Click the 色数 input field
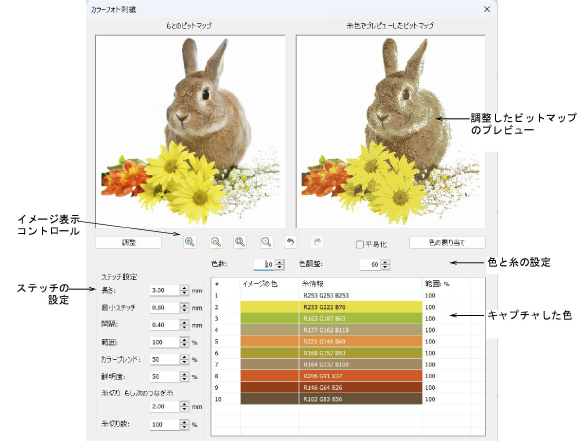Viewport: 578px width, 441px height. (x=264, y=264)
